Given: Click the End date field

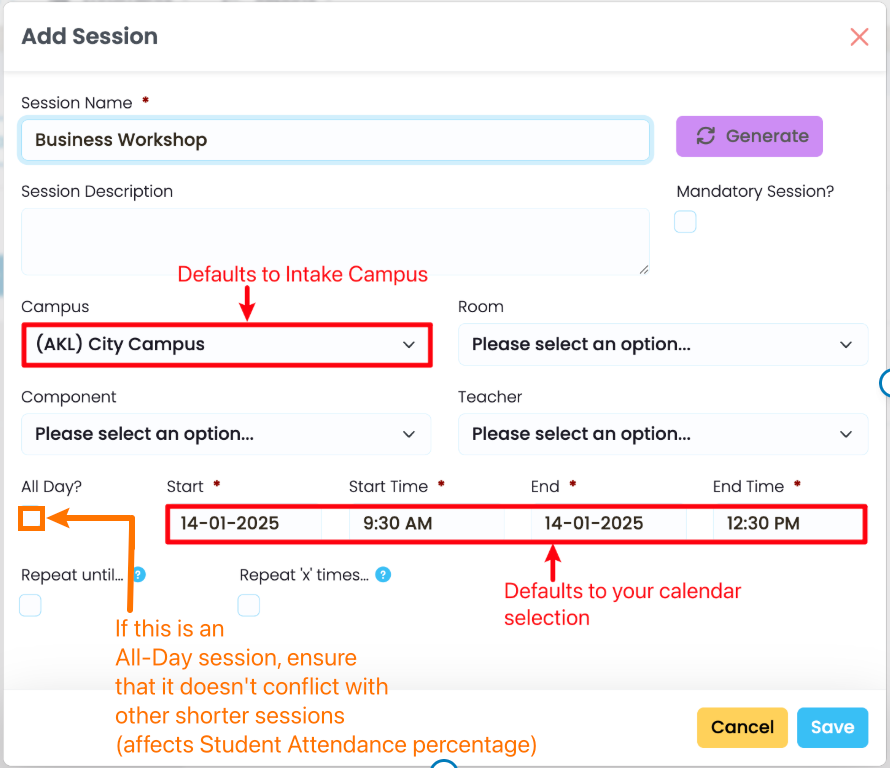Looking at the screenshot, I should tap(607, 523).
